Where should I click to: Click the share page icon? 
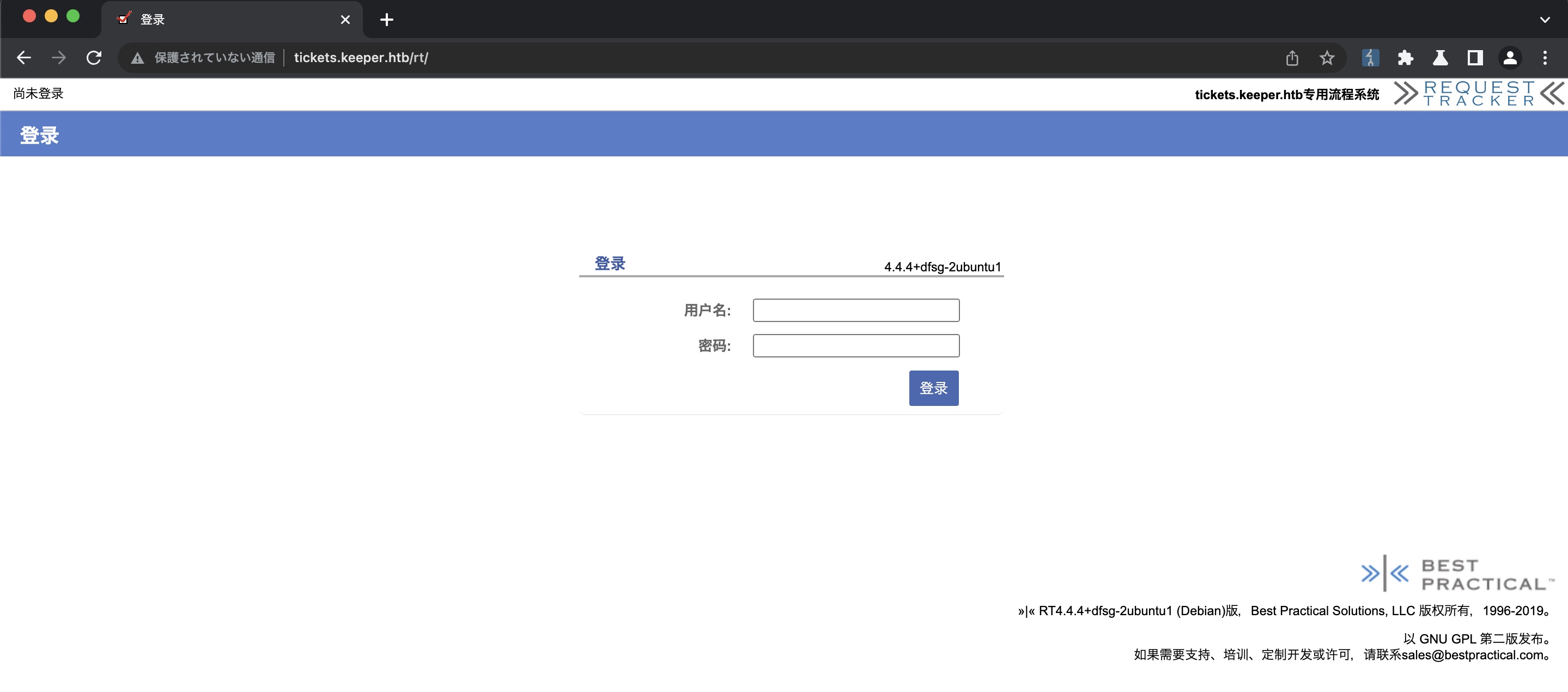tap(1292, 58)
